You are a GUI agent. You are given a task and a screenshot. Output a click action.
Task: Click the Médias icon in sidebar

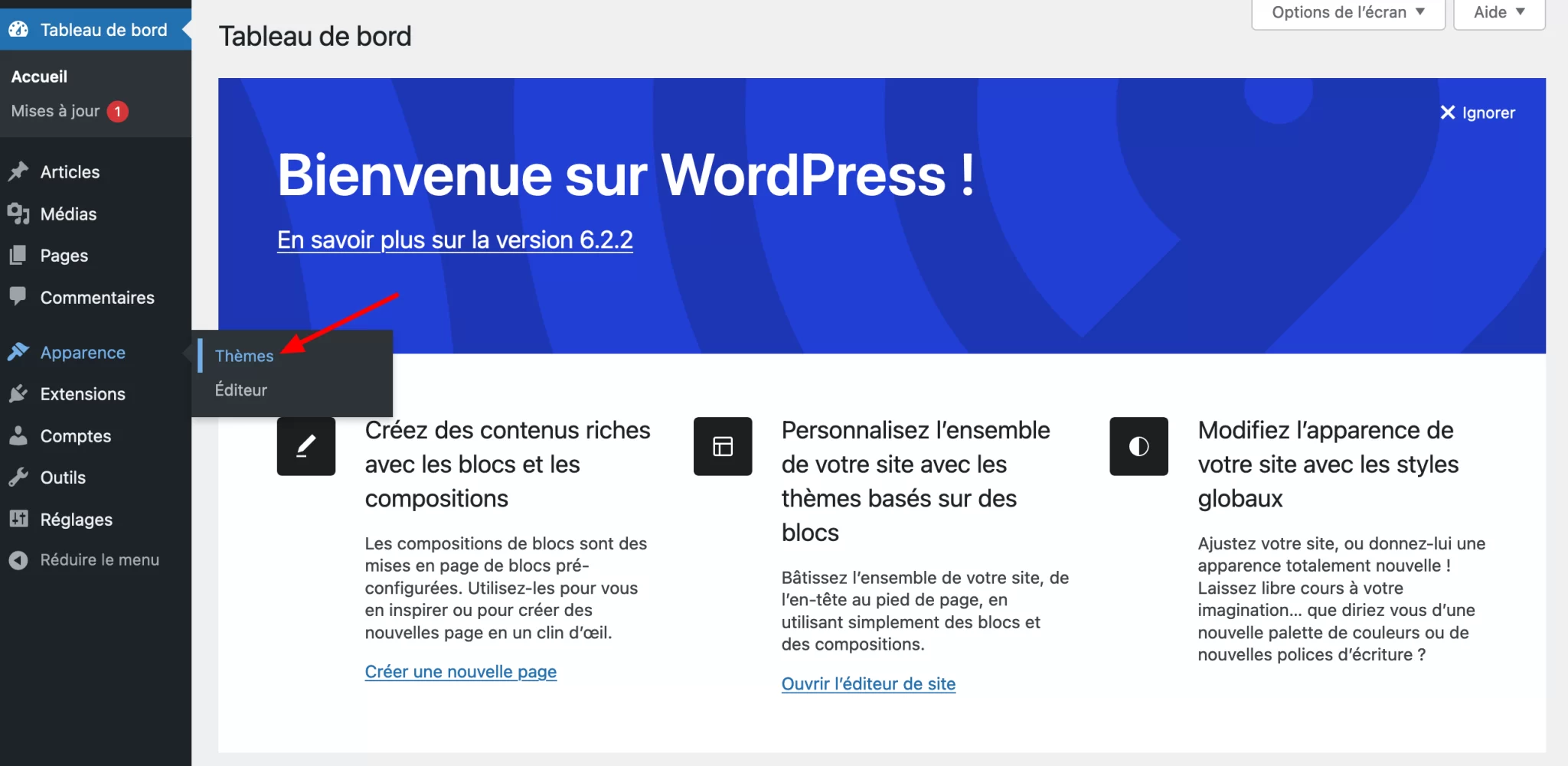point(18,214)
